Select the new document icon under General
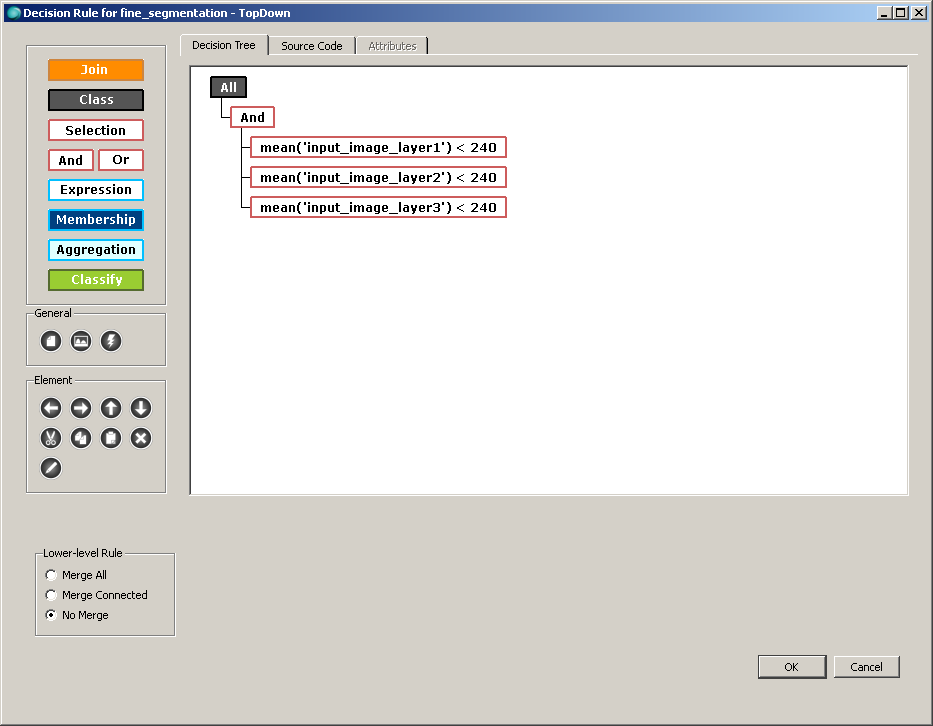933x726 pixels. pyautogui.click(x=50, y=341)
